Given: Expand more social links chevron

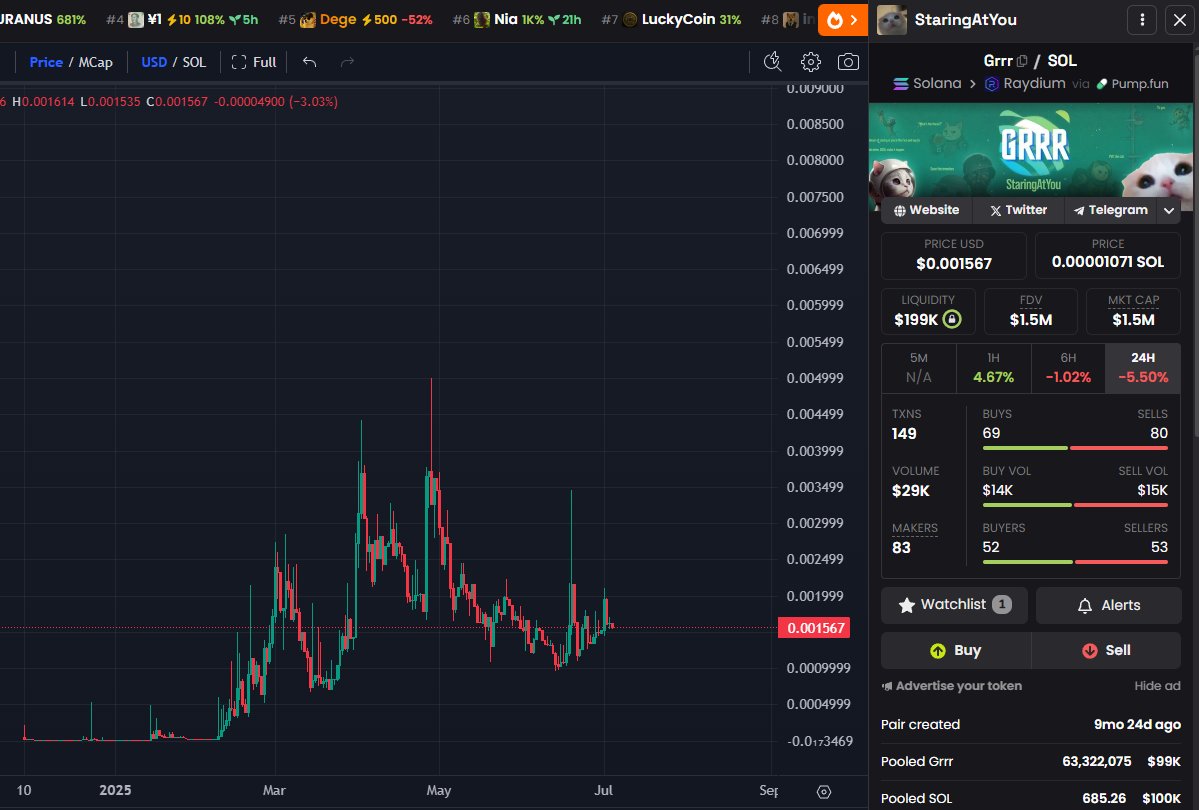Looking at the screenshot, I should (x=1169, y=210).
